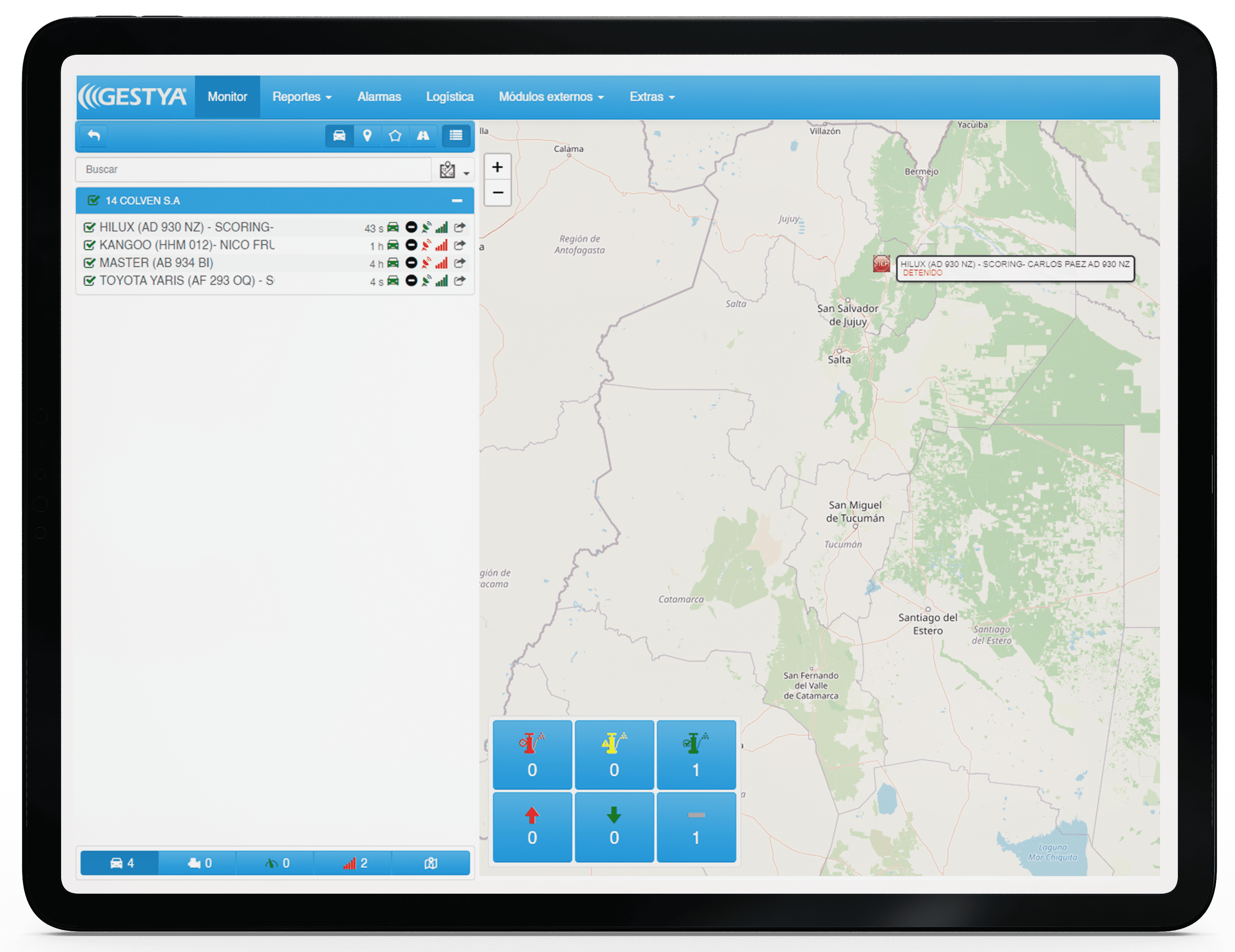
Task: Open the Reportes dropdown menu
Action: [302, 97]
